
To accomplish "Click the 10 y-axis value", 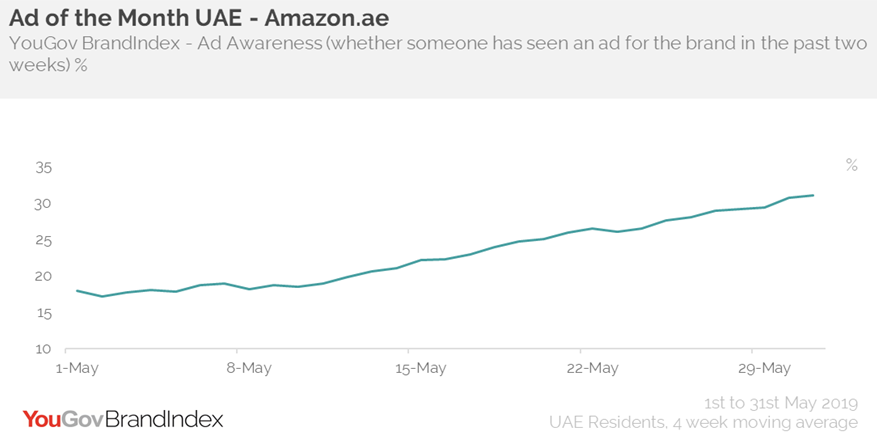I will [44, 349].
